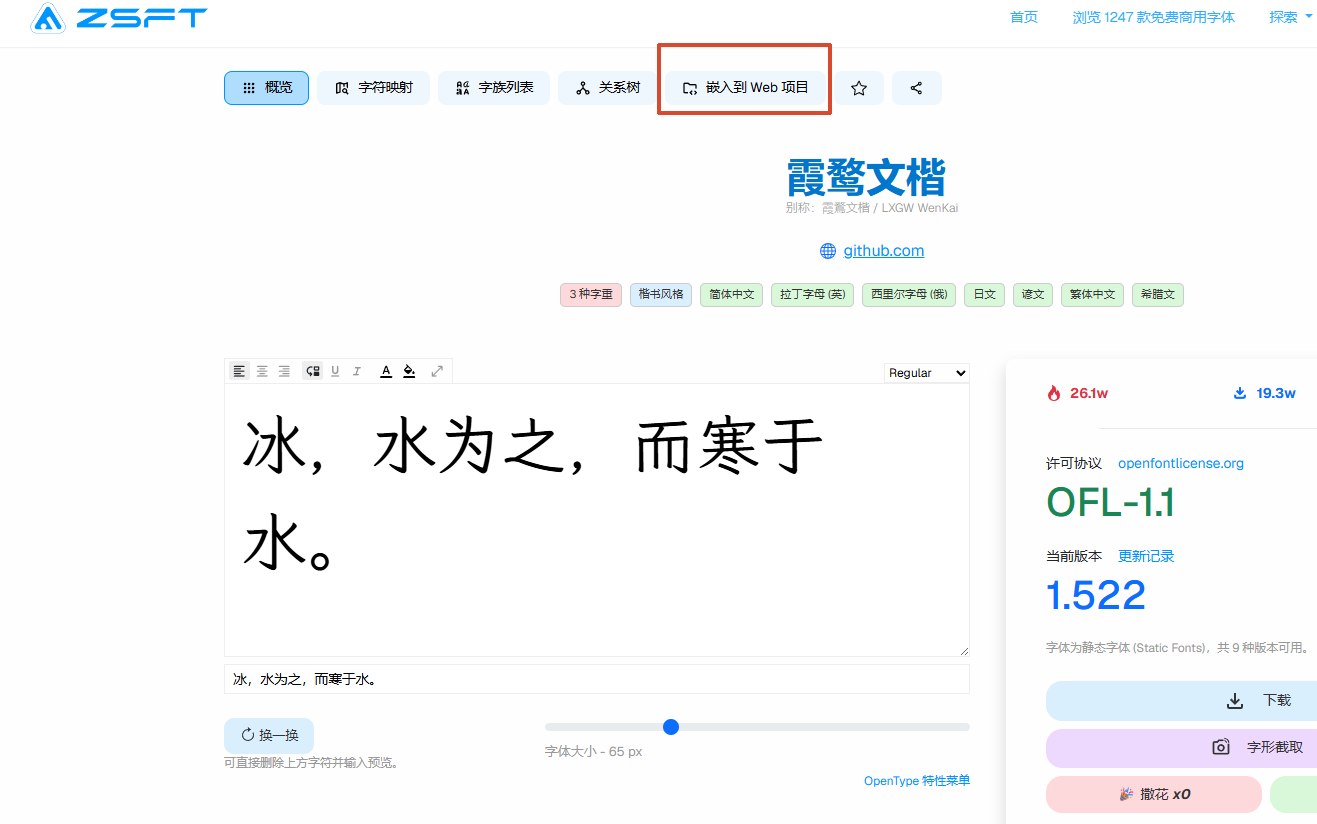Center-align the preview text
The image size is (1317, 824).
(x=262, y=371)
